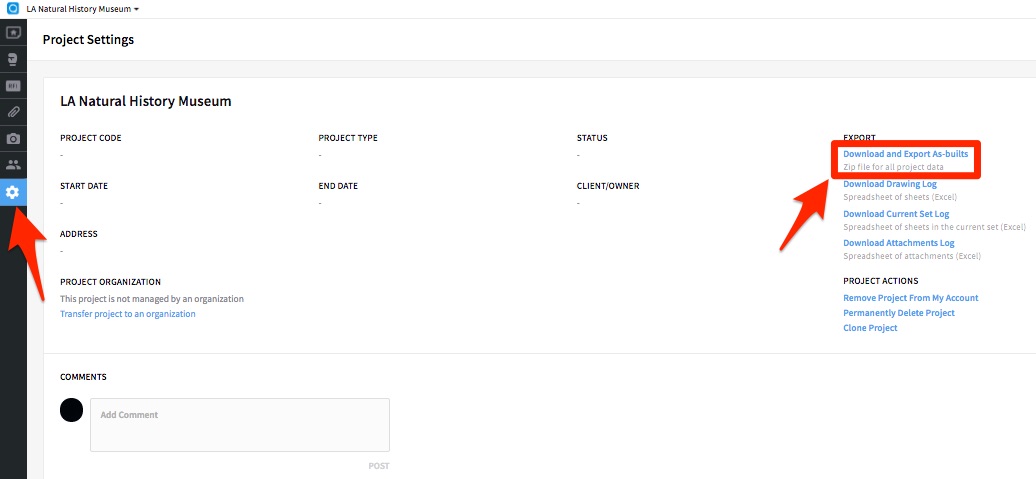Click the END DATE label
This screenshot has width=1036, height=479.
[x=338, y=186]
